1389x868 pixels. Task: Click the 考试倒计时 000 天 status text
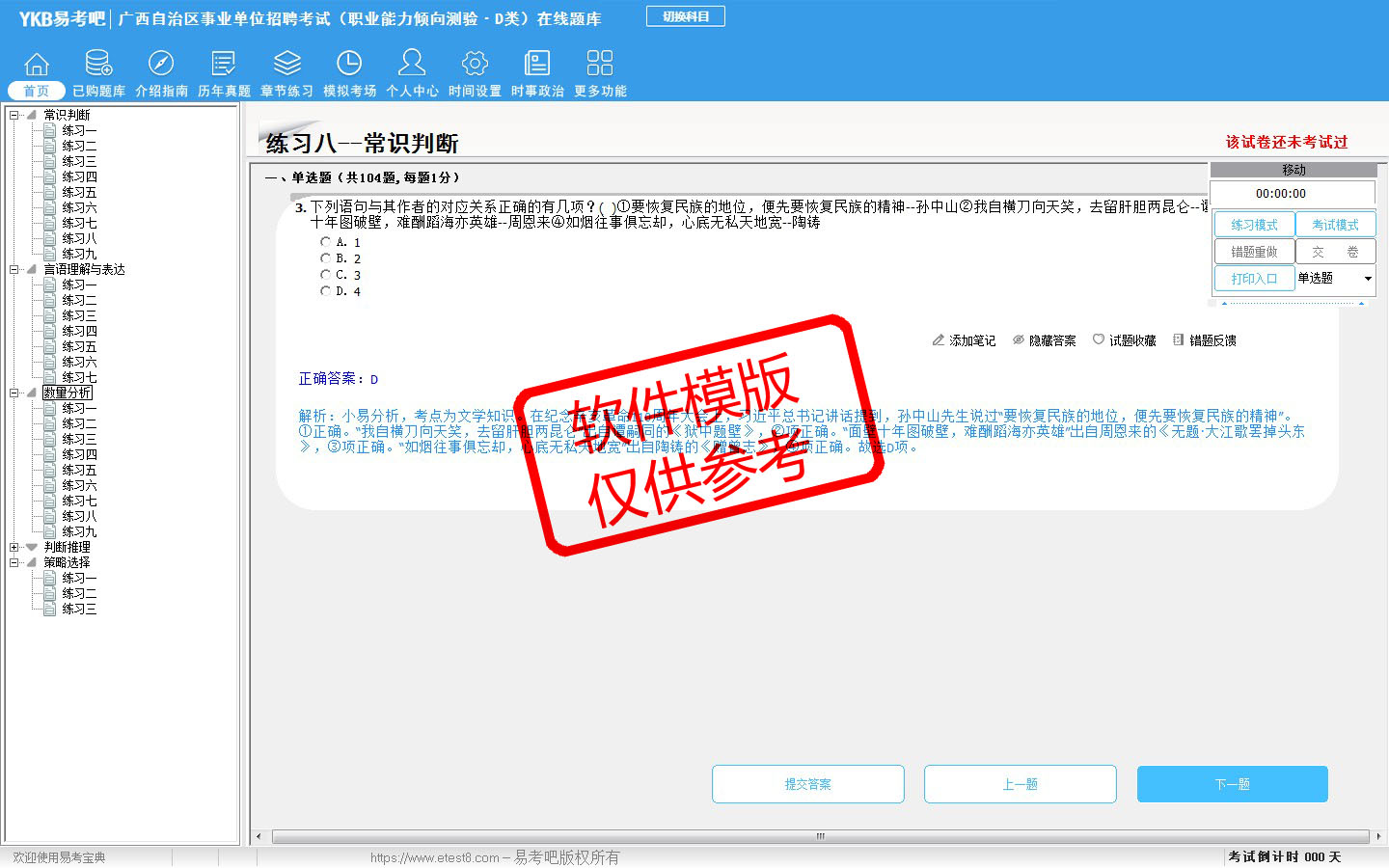click(x=1285, y=856)
